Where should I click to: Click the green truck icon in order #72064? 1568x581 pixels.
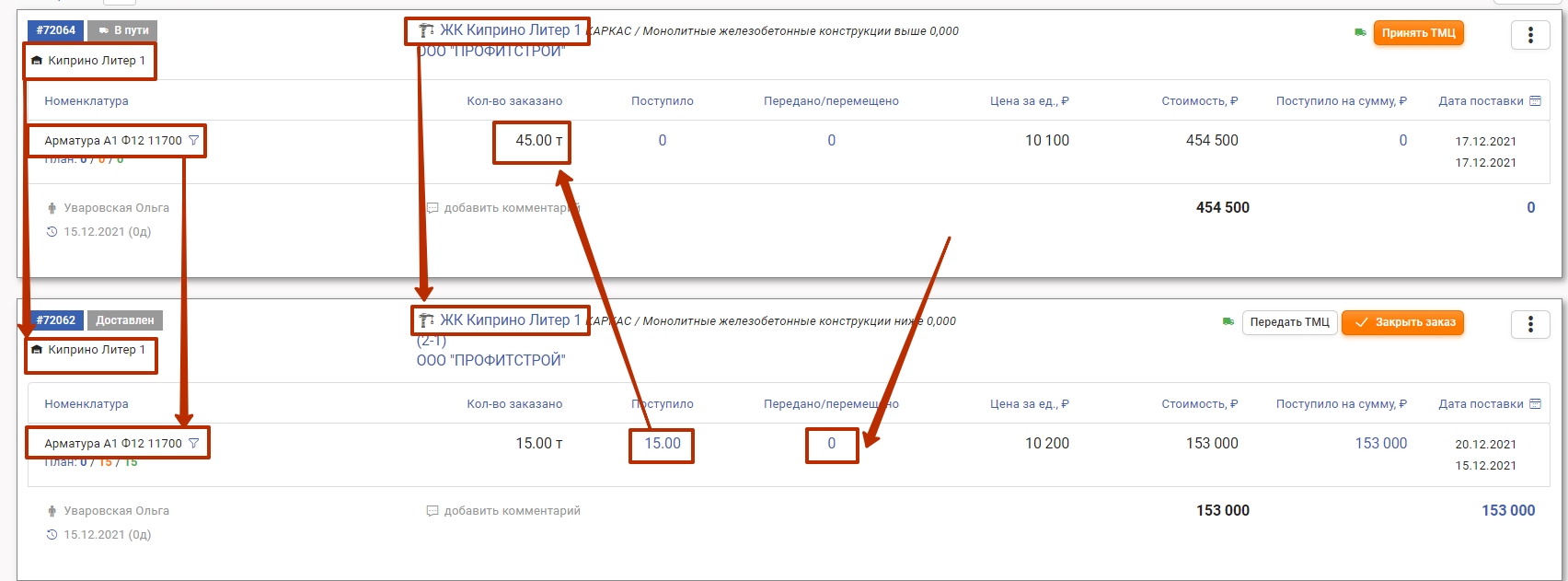[x=1360, y=33]
